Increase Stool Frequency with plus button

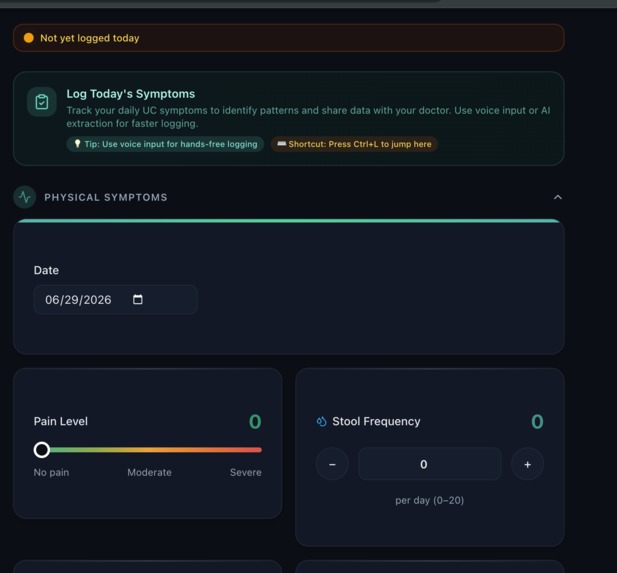[527, 464]
